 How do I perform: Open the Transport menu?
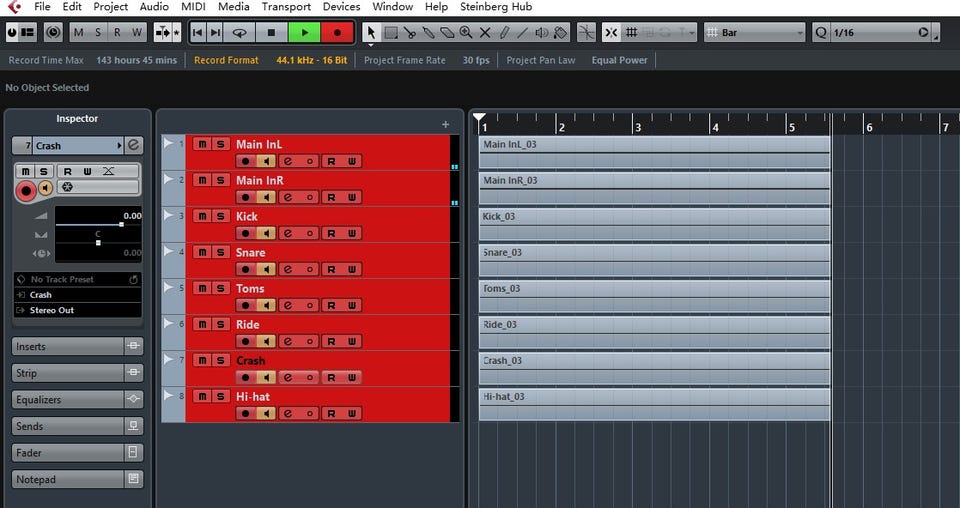pyautogui.click(x=286, y=7)
